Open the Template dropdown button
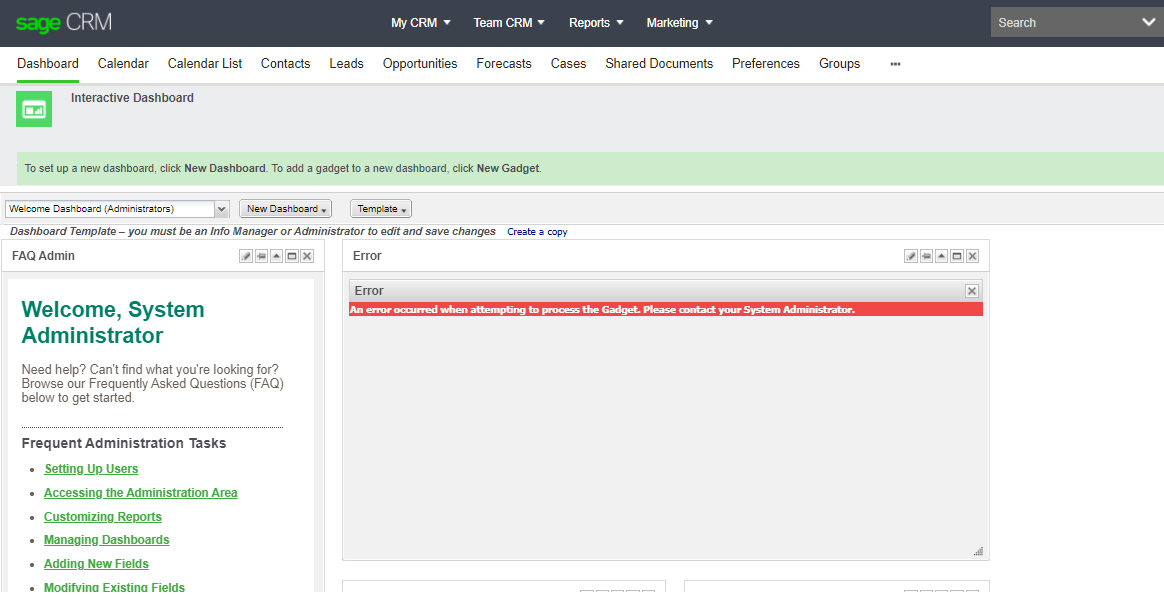 [x=381, y=209]
